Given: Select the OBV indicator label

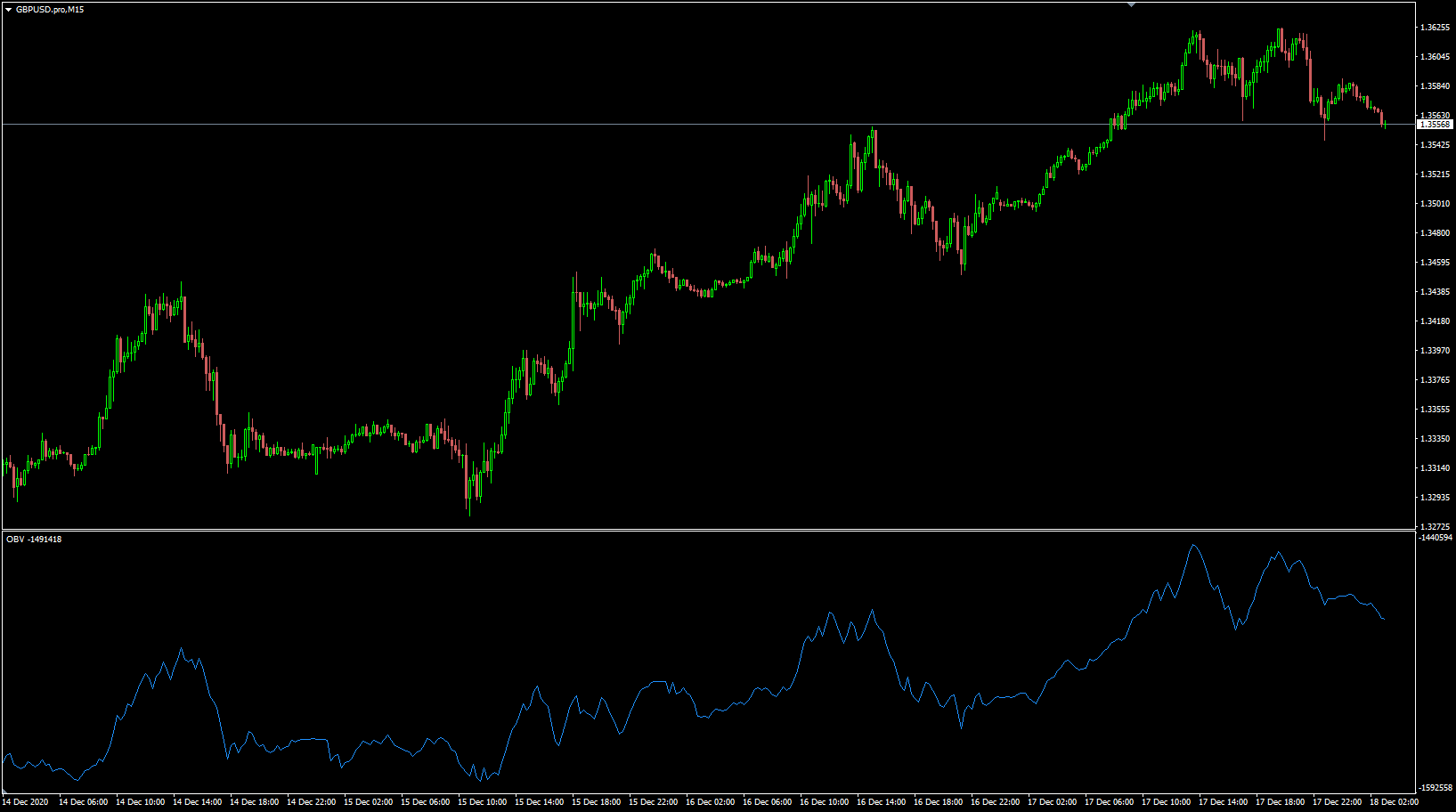Looking at the screenshot, I should click(x=13, y=538).
